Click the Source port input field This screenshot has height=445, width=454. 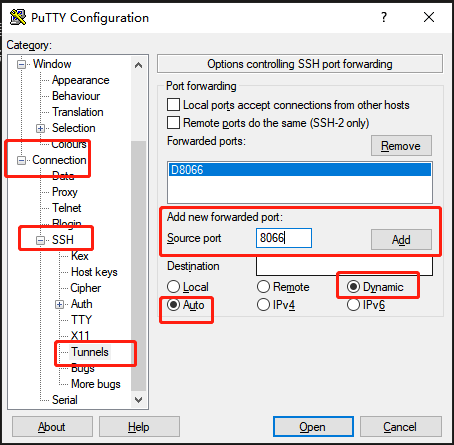coord(284,238)
